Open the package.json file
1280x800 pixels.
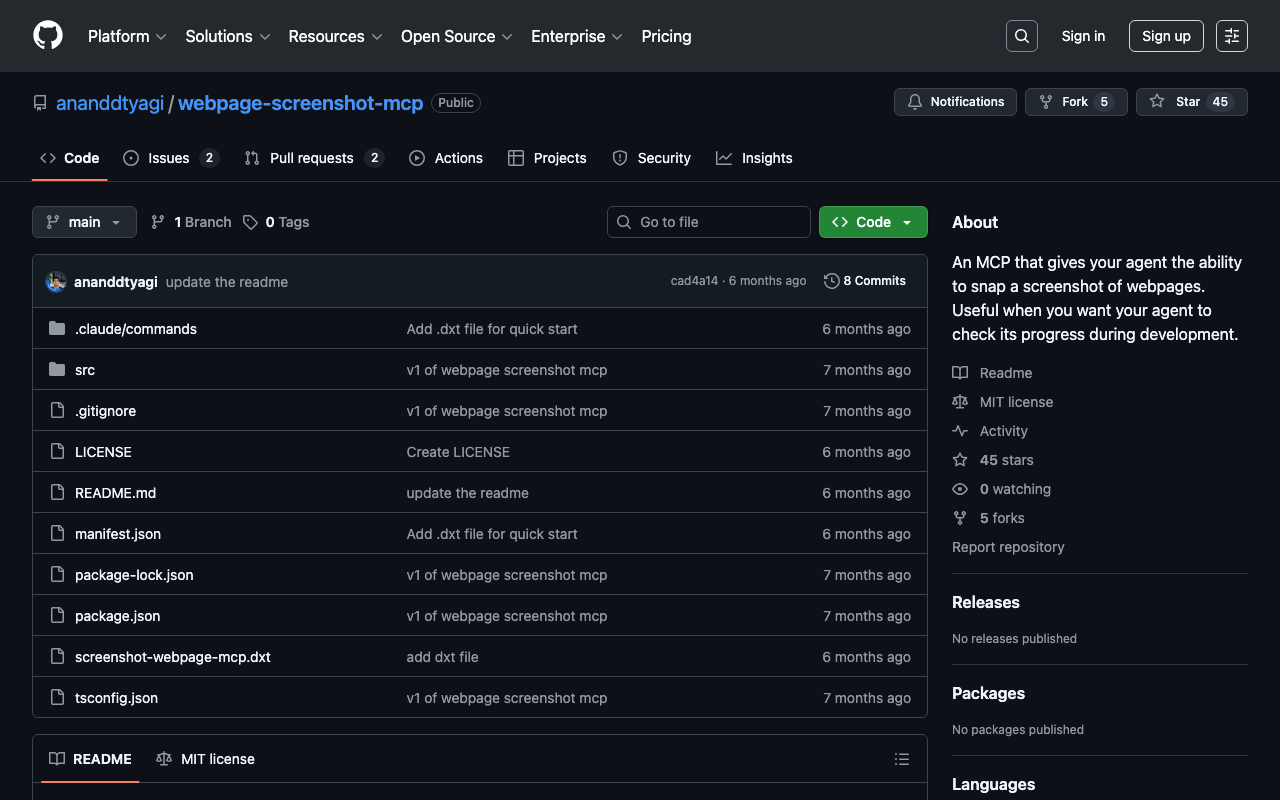[x=117, y=616]
